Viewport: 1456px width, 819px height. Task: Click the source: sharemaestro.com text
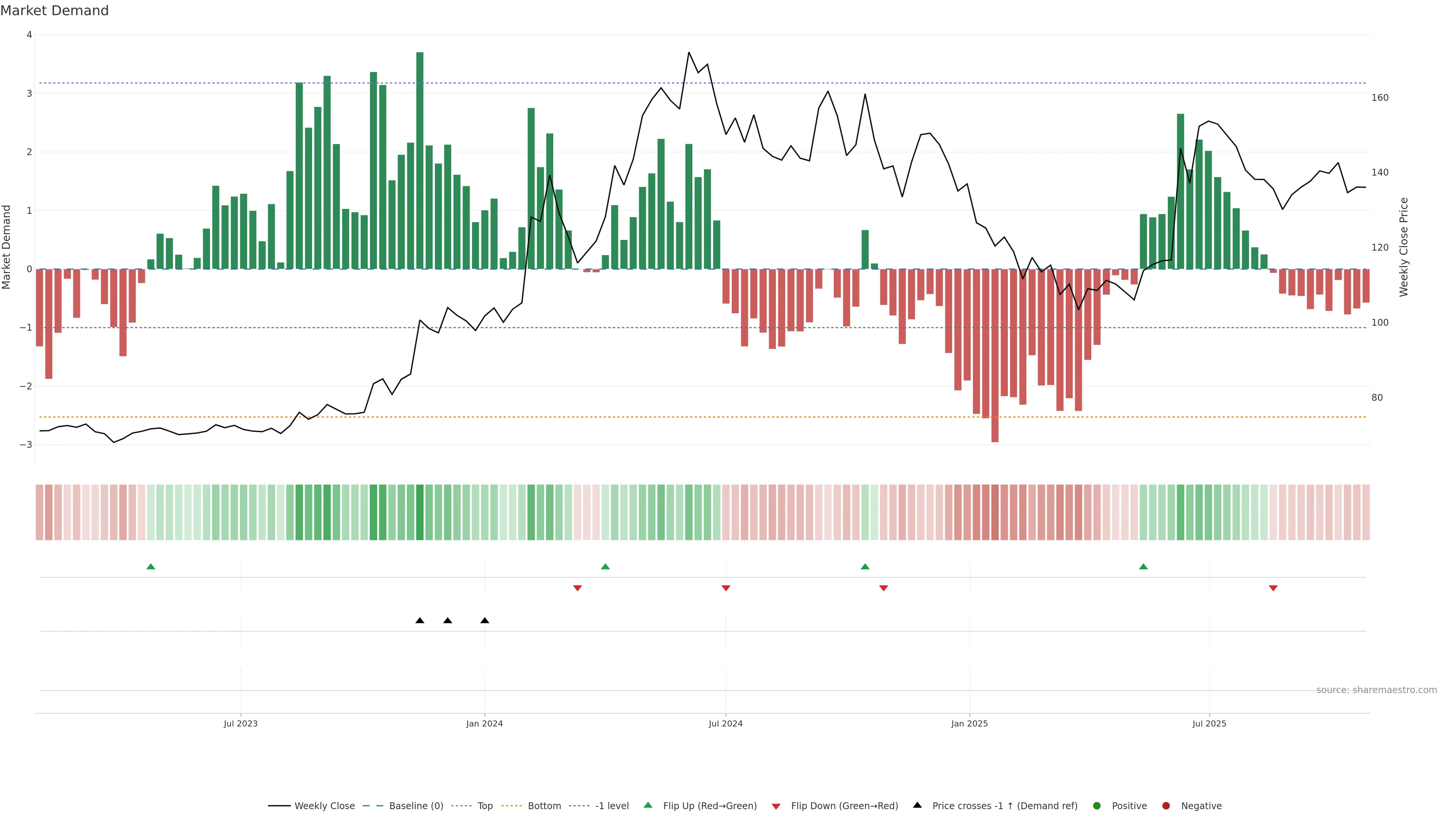click(1376, 690)
